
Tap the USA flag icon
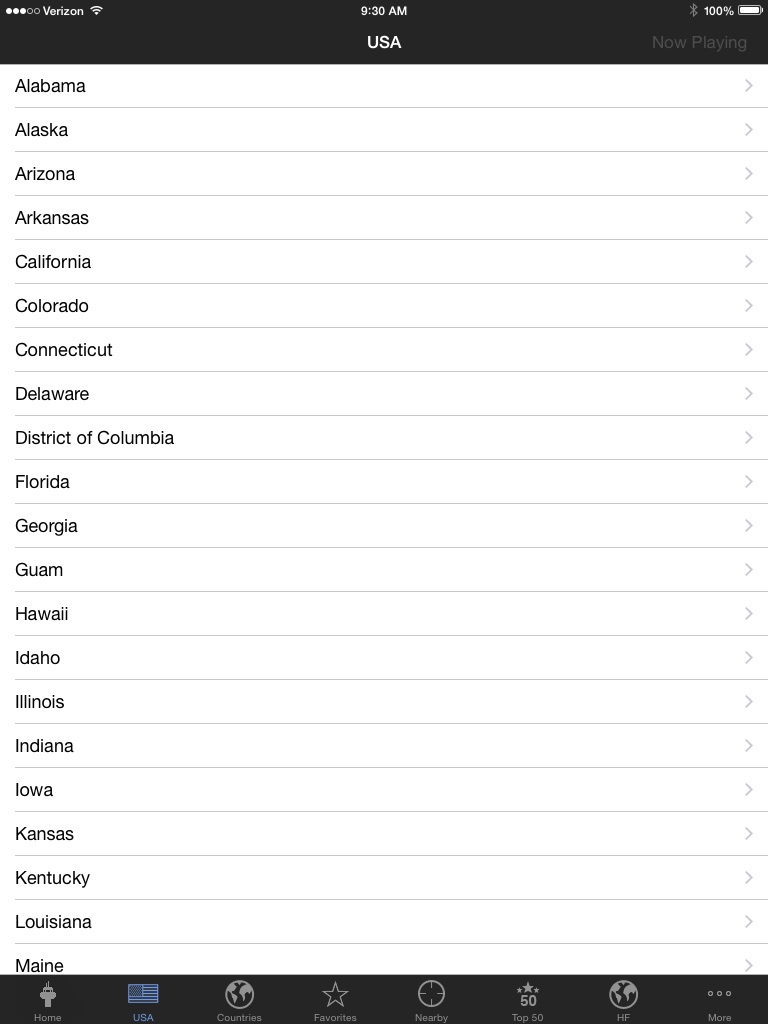(143, 994)
